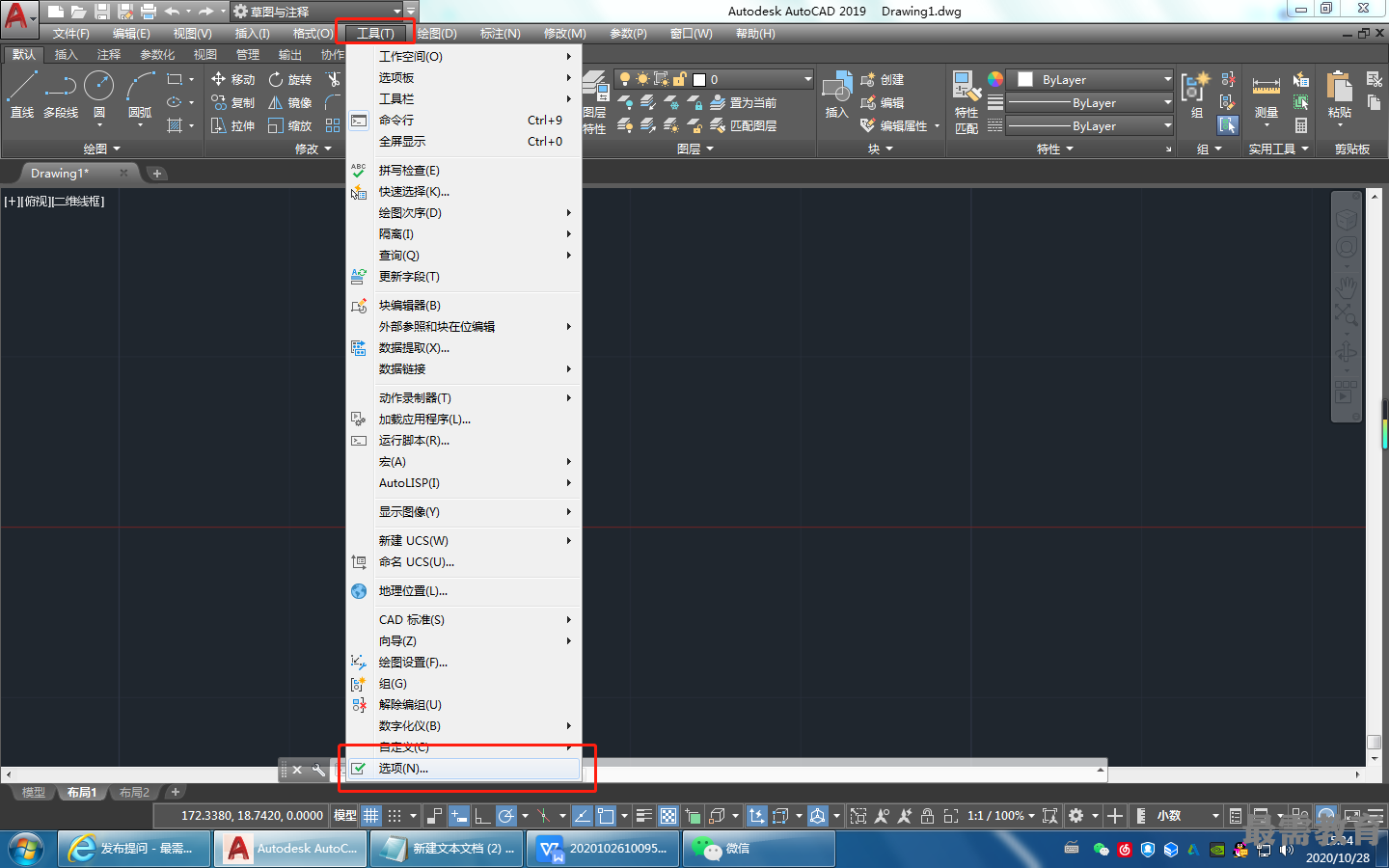Click the 特性匹配 match properties icon
Viewport: 1389px width, 868px height.
click(967, 101)
